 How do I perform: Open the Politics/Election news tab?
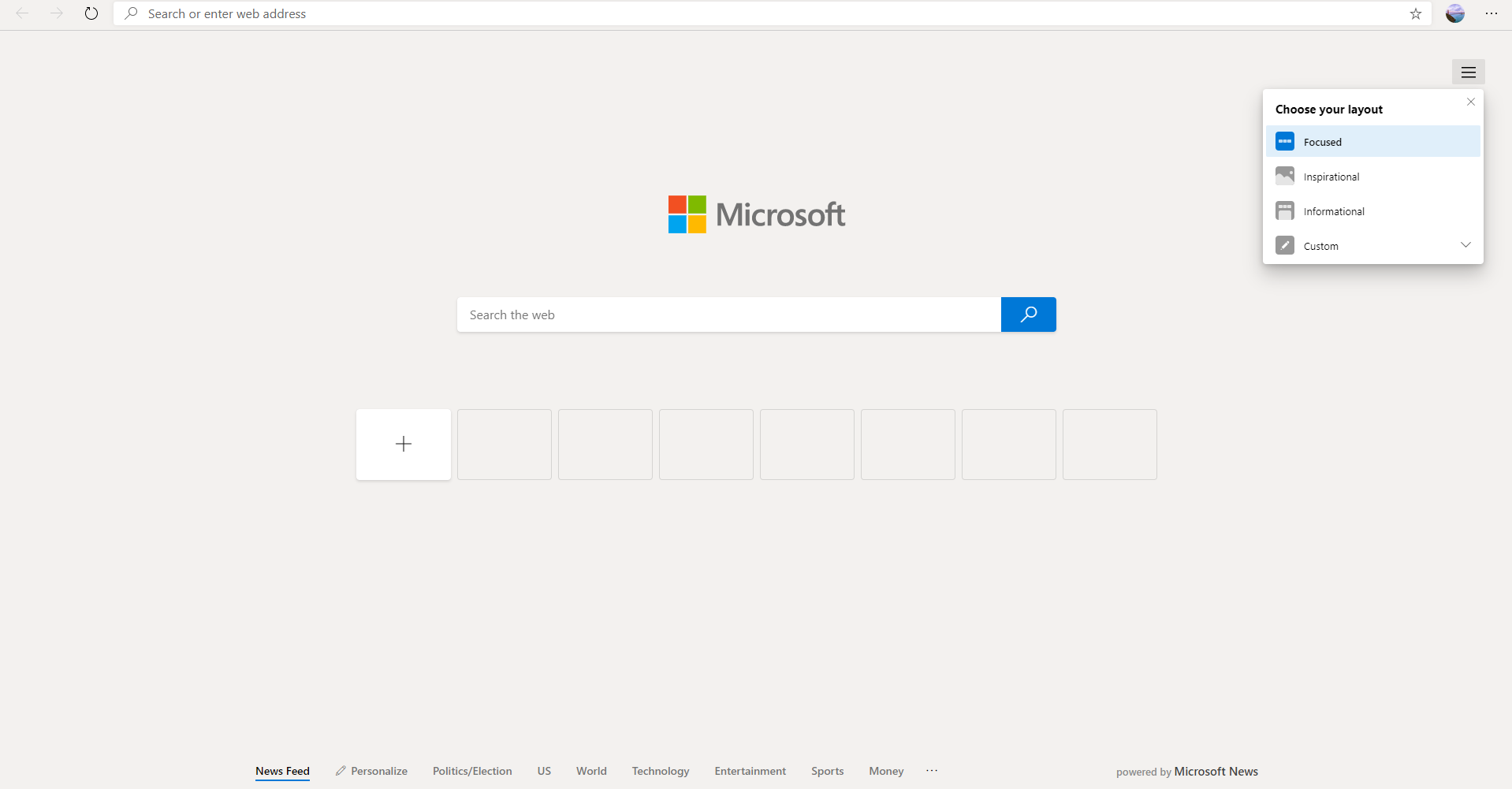[472, 772]
